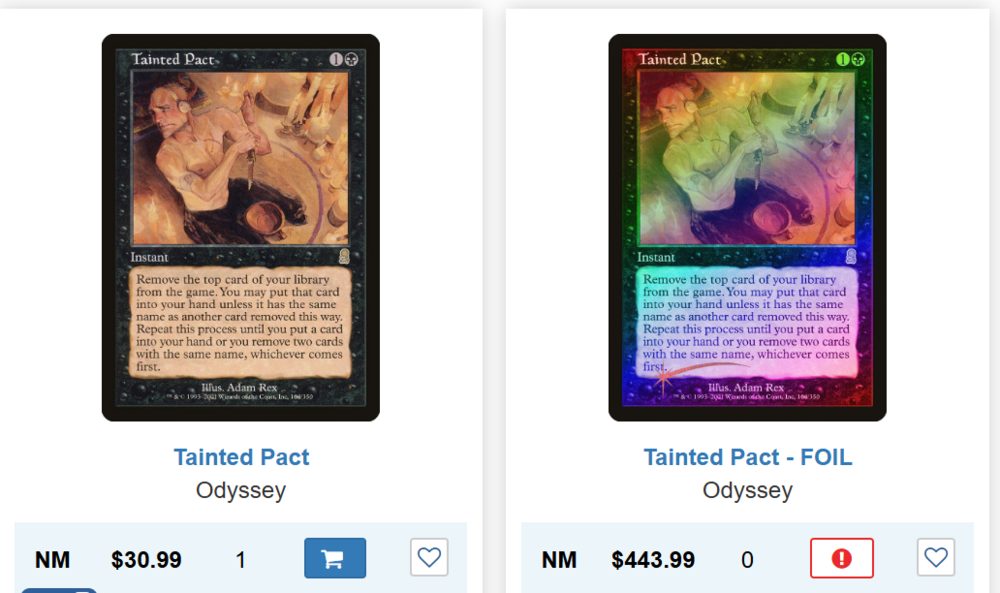Select NM condition for Tainted Pact FOIL
The image size is (1000, 593).
tap(559, 560)
